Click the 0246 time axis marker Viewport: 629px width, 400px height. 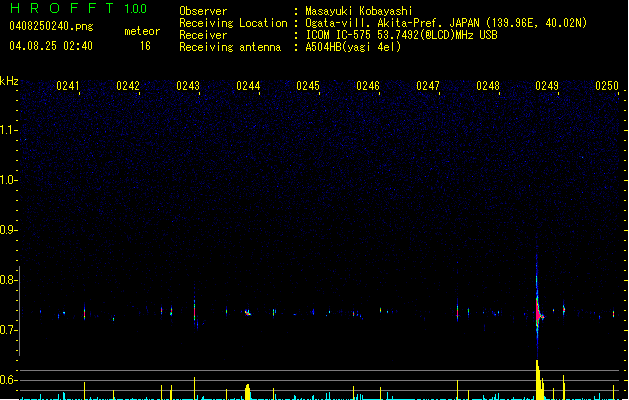(x=368, y=86)
